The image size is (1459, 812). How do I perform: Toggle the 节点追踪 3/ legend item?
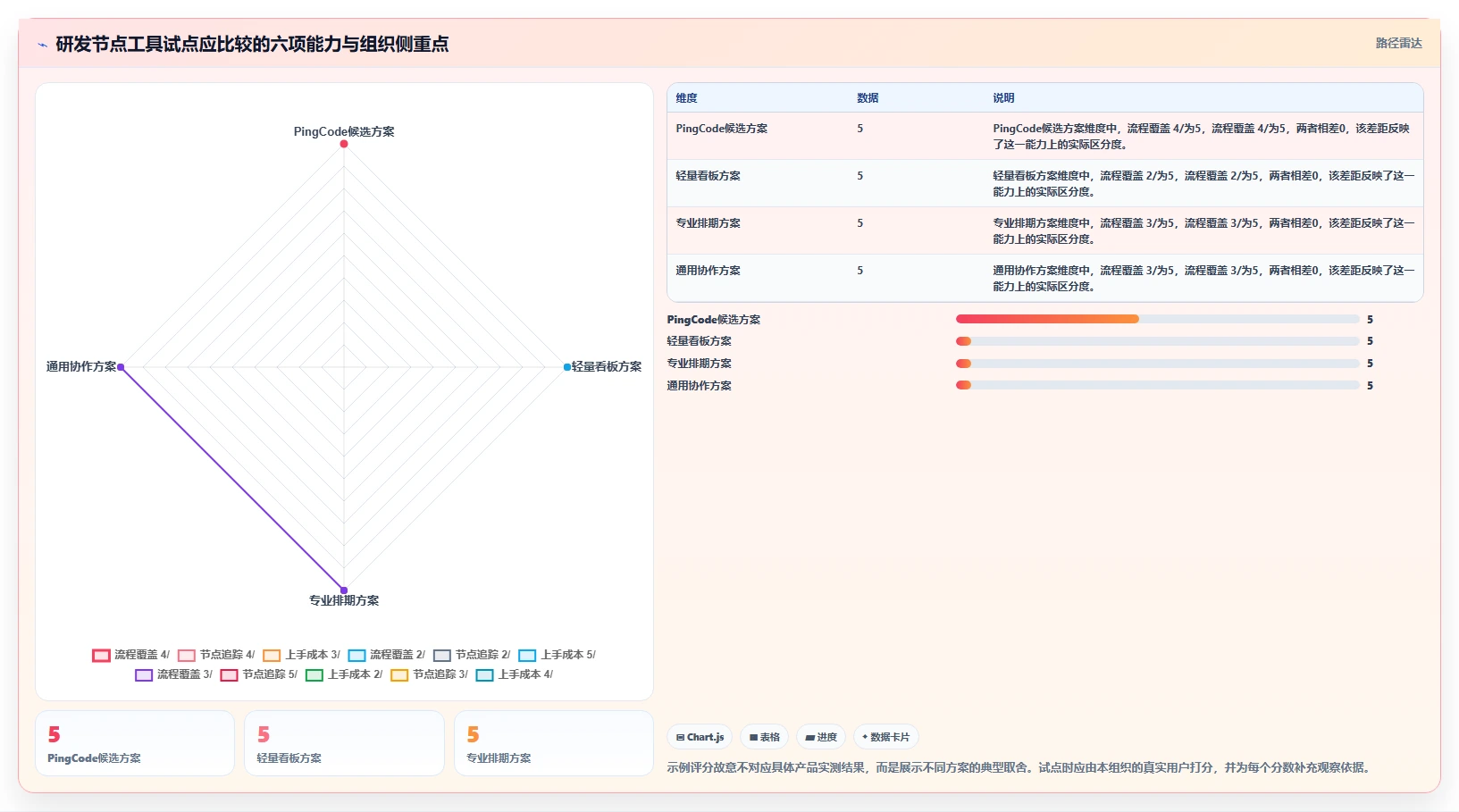click(430, 674)
